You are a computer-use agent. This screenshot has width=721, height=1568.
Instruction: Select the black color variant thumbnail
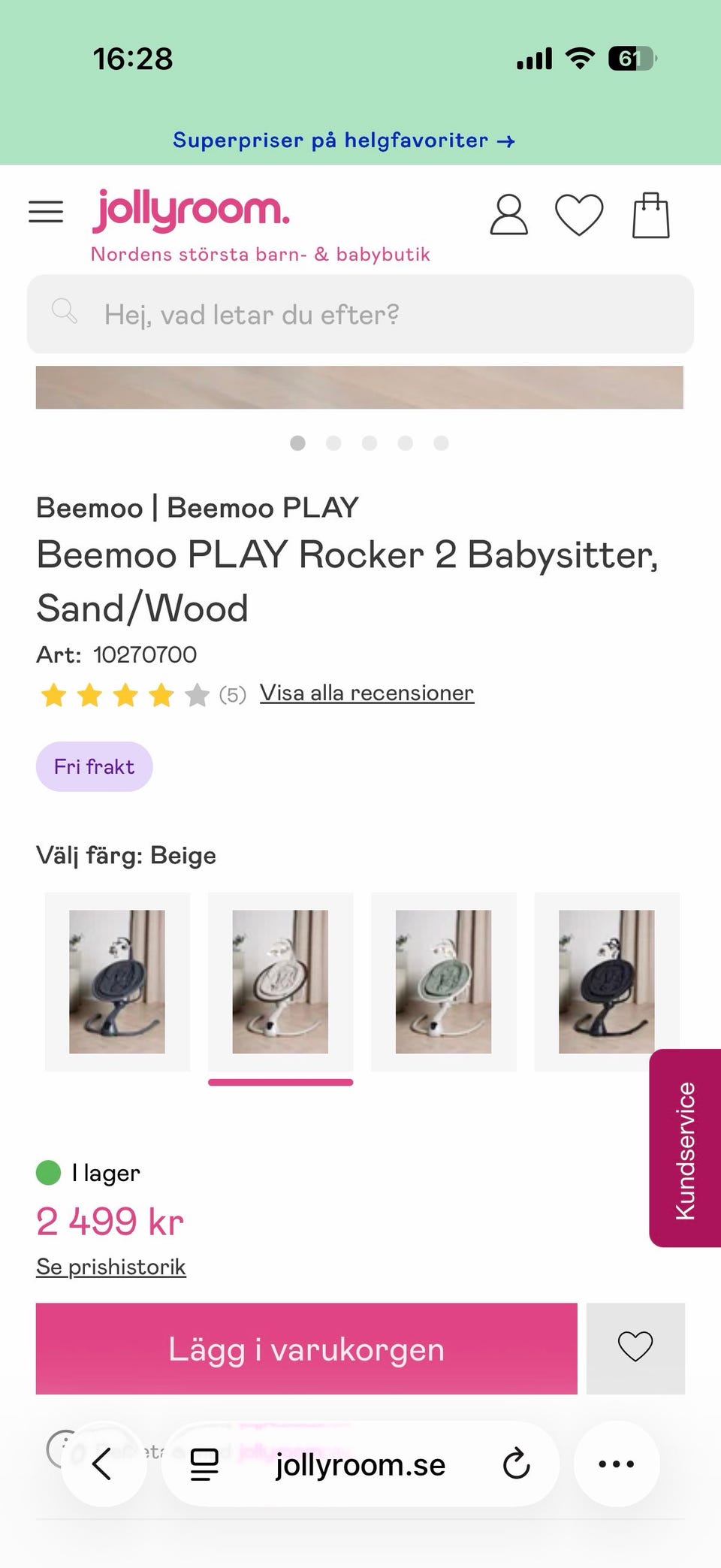coord(606,981)
